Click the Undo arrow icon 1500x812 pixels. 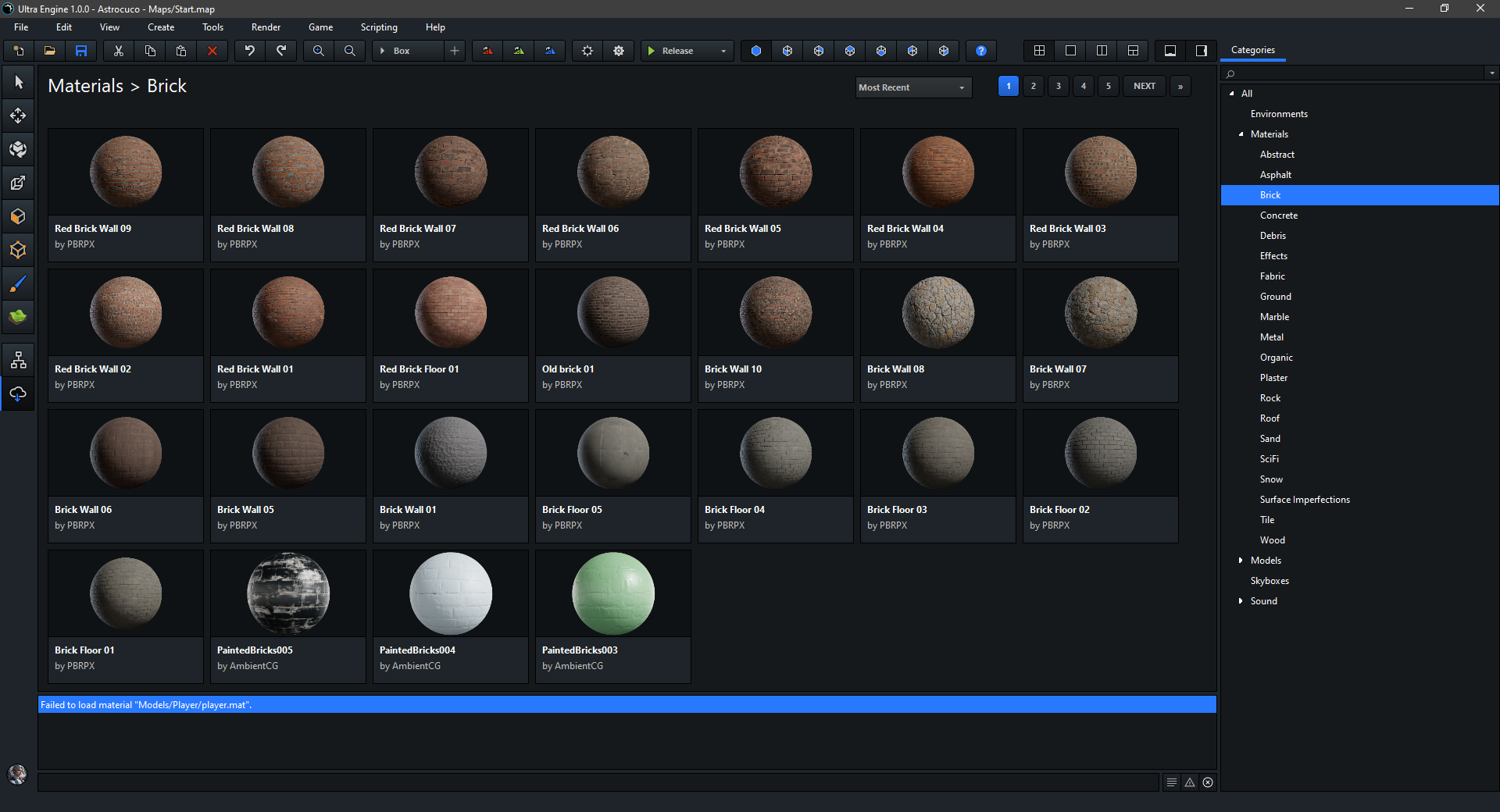250,51
